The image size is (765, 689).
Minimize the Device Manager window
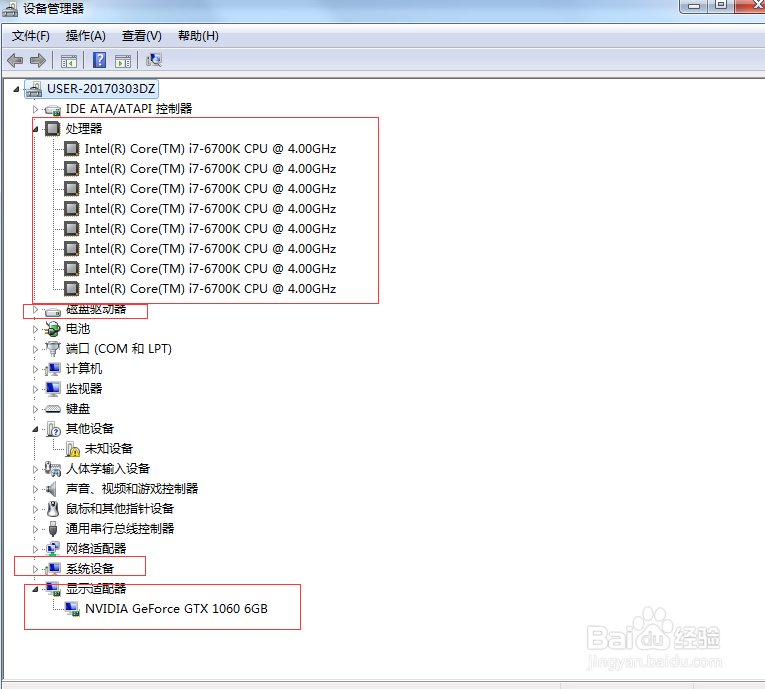(695, 6)
